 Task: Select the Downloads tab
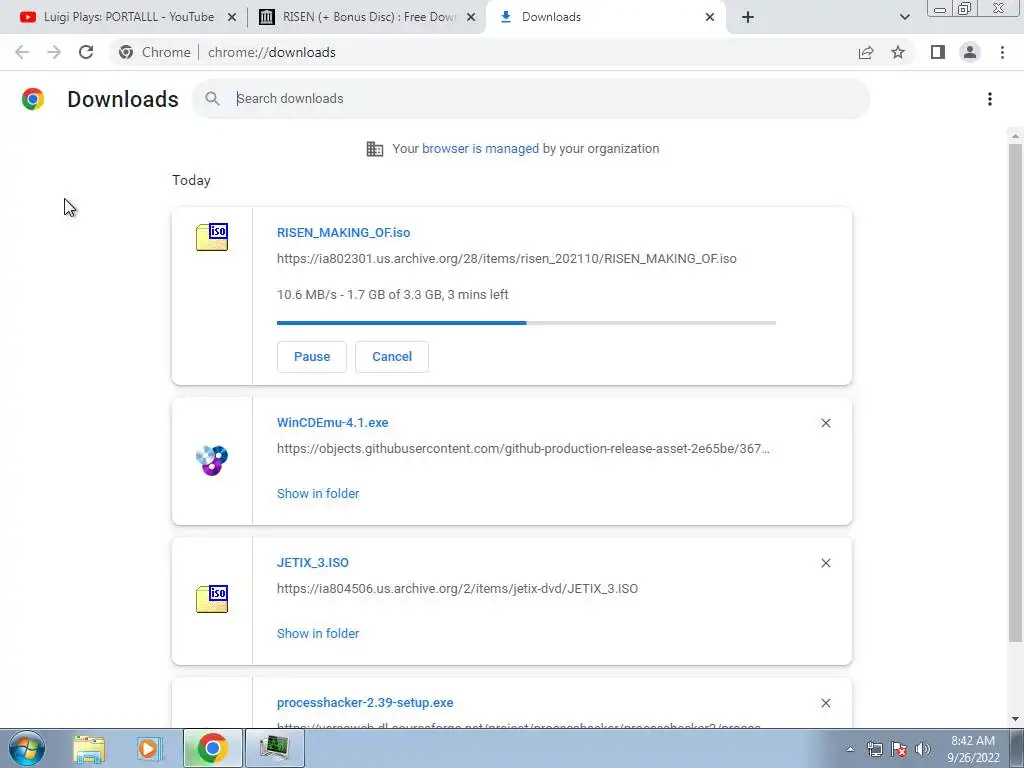(604, 17)
